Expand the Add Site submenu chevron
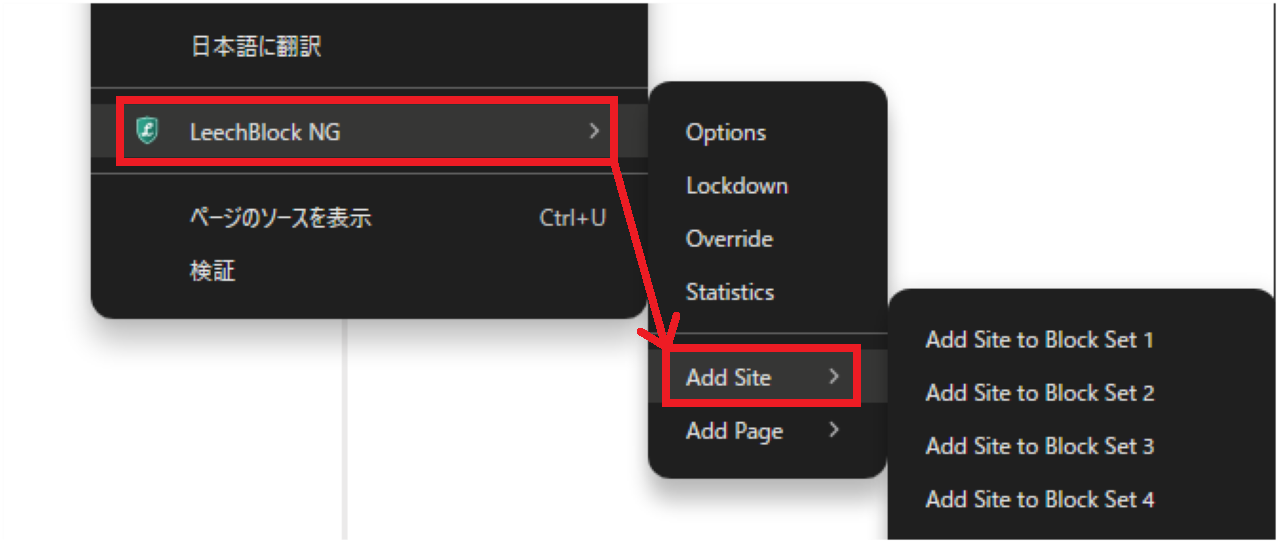The height and width of the screenshot is (544, 1280). click(833, 377)
